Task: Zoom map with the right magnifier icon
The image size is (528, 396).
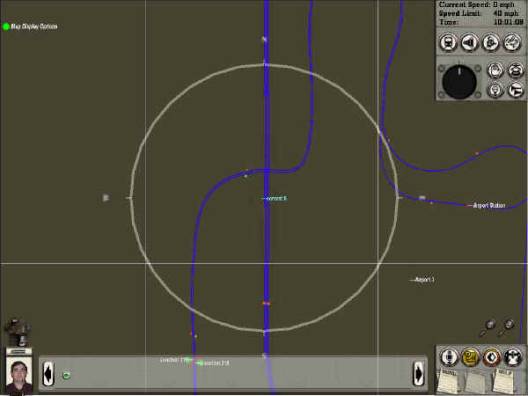Action: click(506, 328)
